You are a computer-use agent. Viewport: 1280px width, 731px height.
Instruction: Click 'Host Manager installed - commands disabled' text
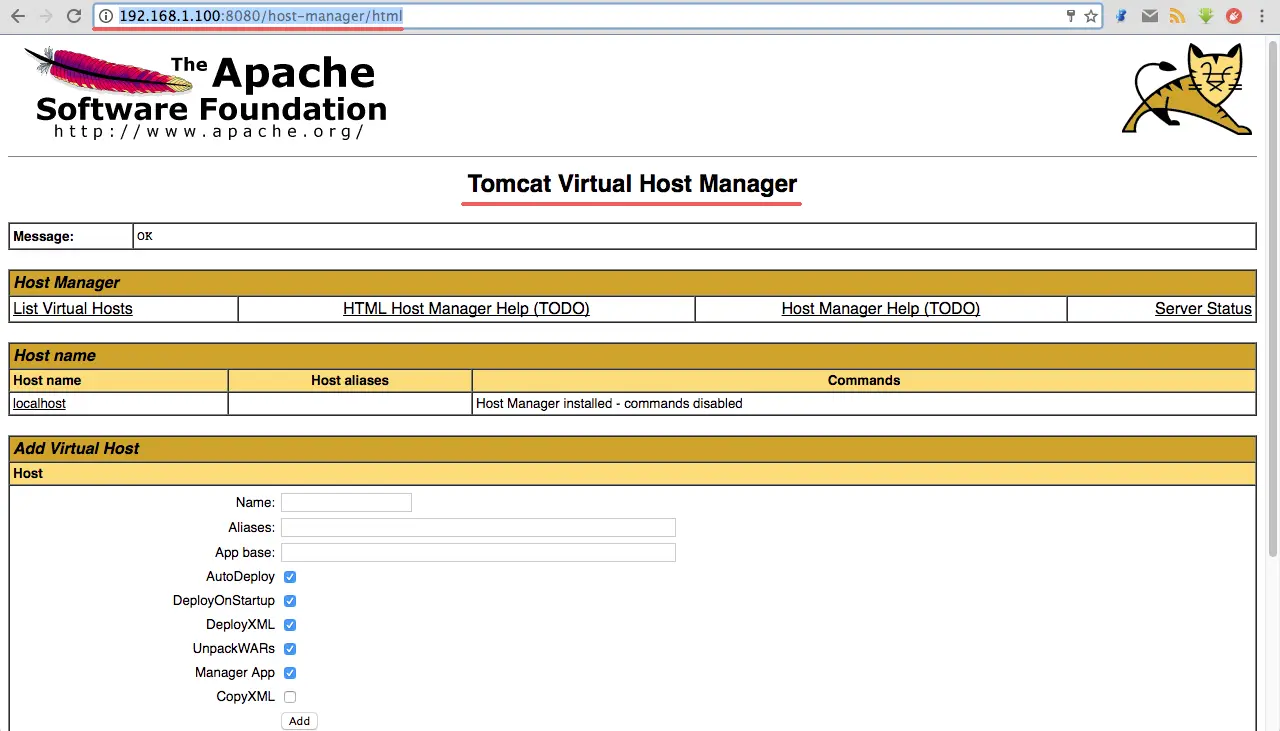pos(609,404)
